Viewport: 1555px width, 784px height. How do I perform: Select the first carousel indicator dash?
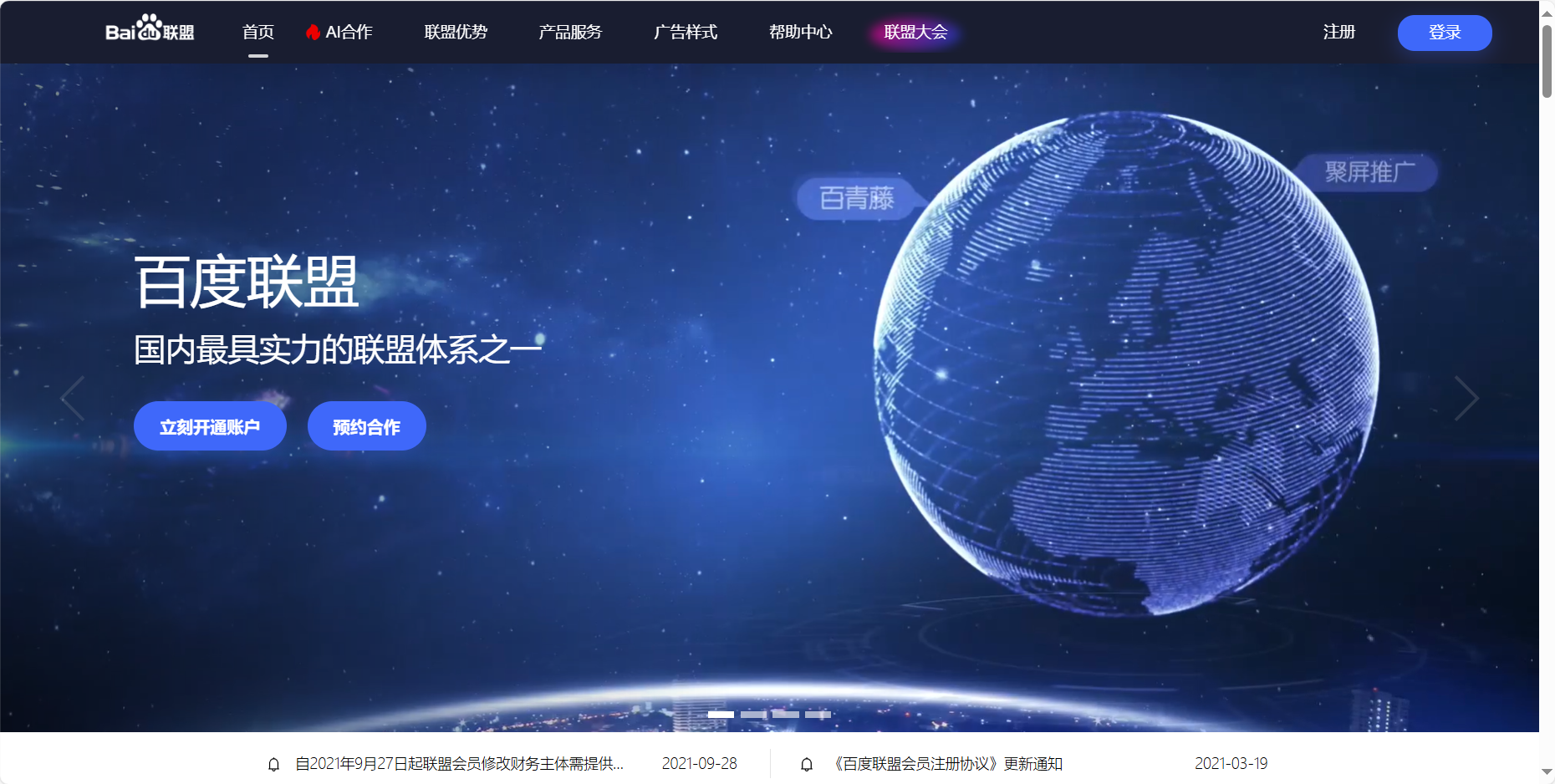click(721, 715)
